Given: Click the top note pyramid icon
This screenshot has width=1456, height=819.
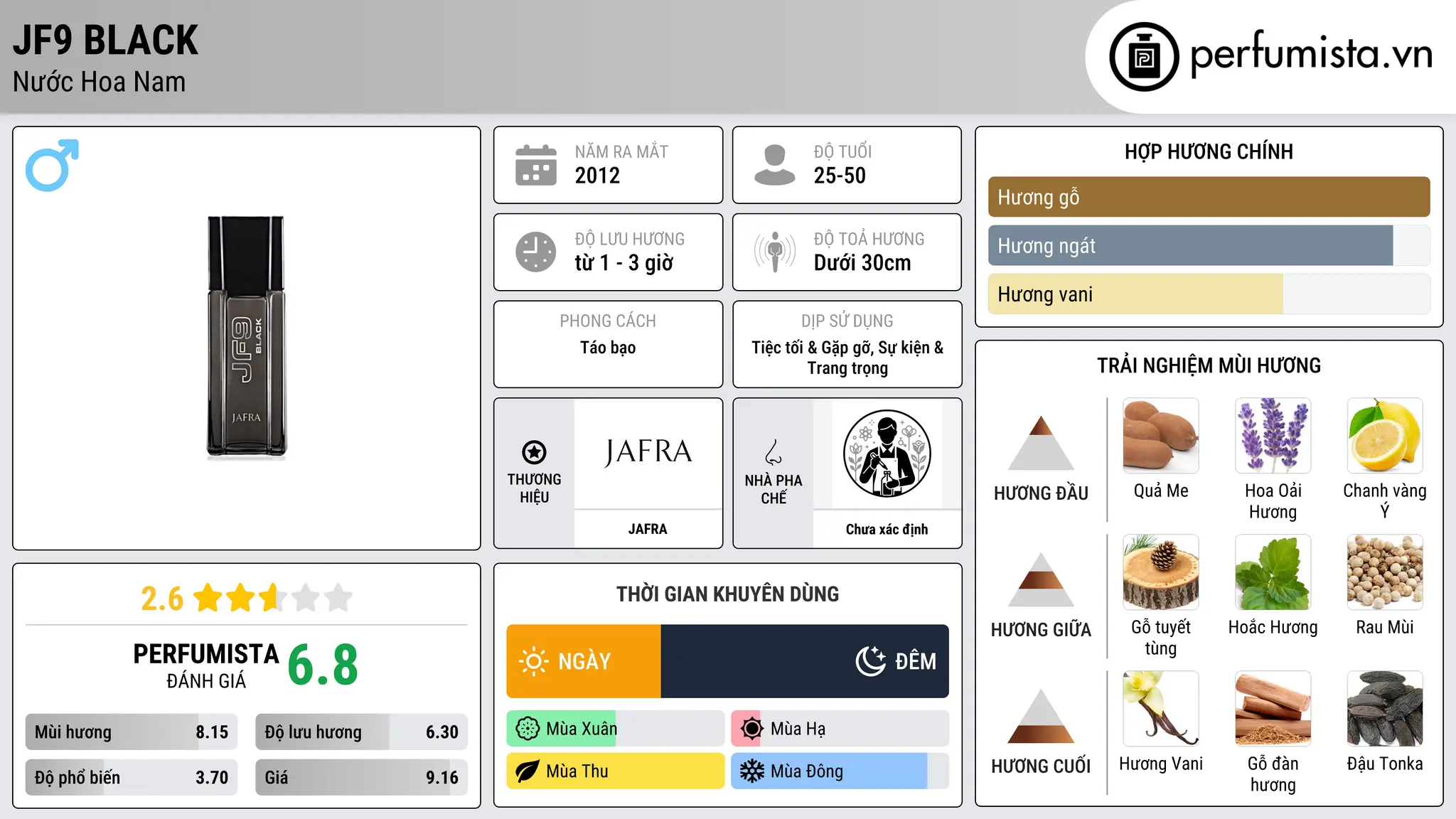Looking at the screenshot, I should click(1042, 443).
